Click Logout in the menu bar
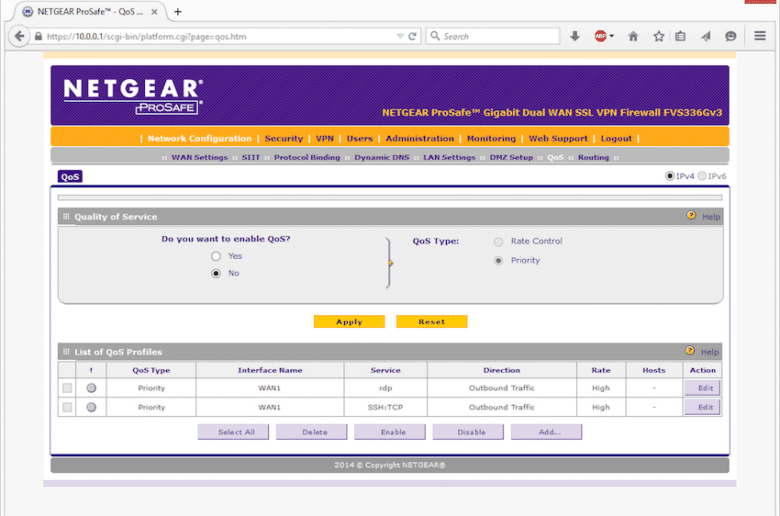This screenshot has height=516, width=780. [616, 138]
